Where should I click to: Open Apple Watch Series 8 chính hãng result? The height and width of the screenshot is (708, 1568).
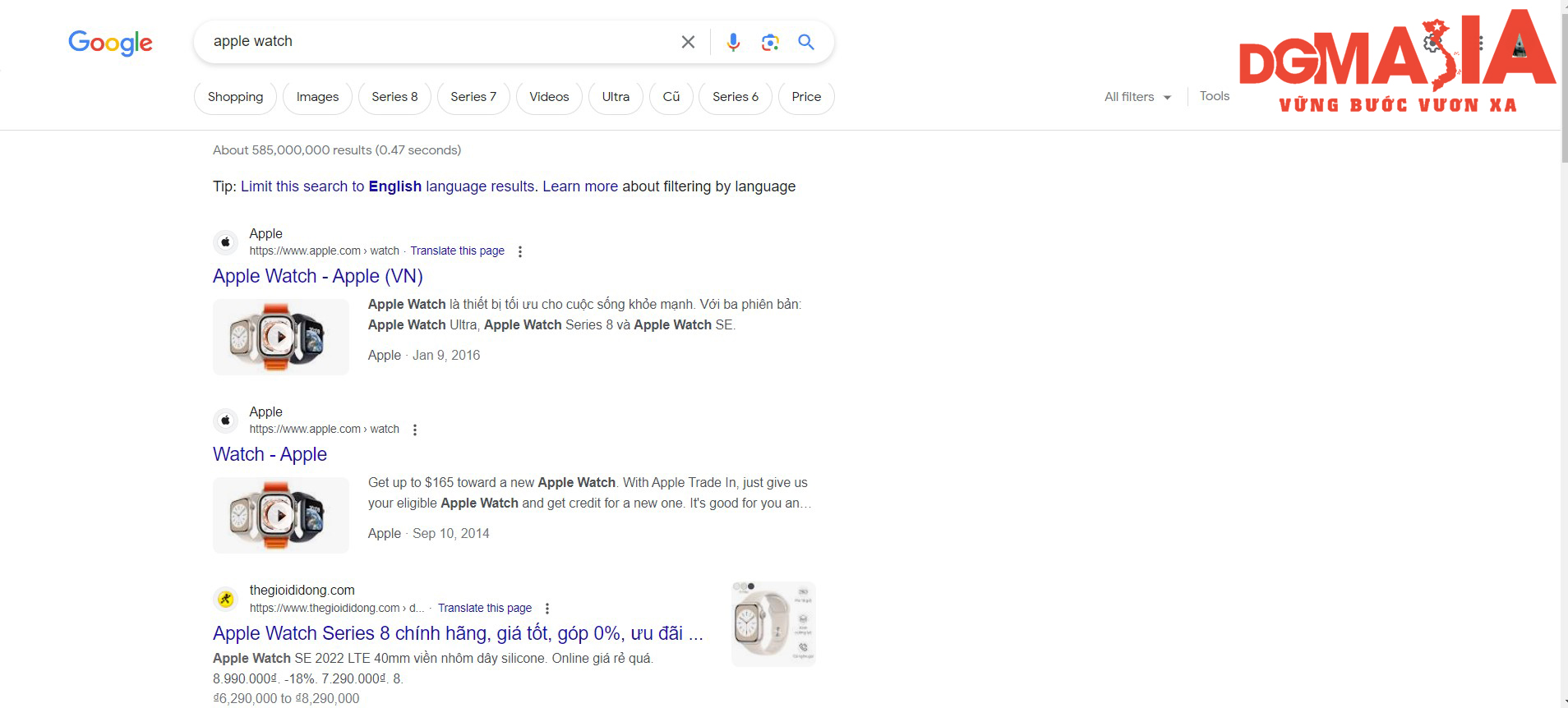pos(458,633)
